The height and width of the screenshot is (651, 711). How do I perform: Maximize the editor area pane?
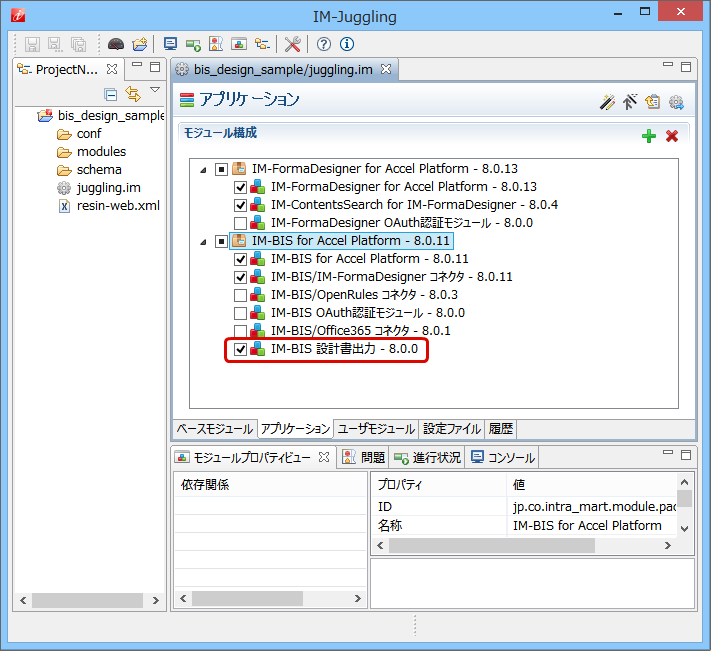pos(686,67)
